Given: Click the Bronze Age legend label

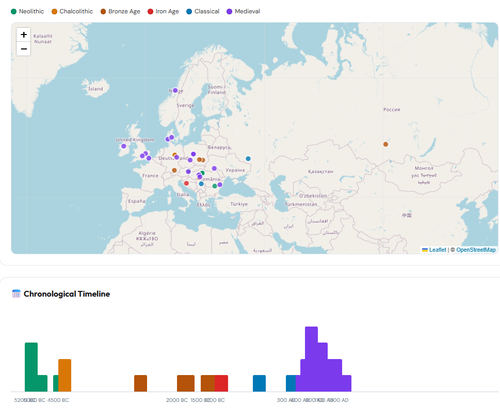Looking at the screenshot, I should (124, 11).
